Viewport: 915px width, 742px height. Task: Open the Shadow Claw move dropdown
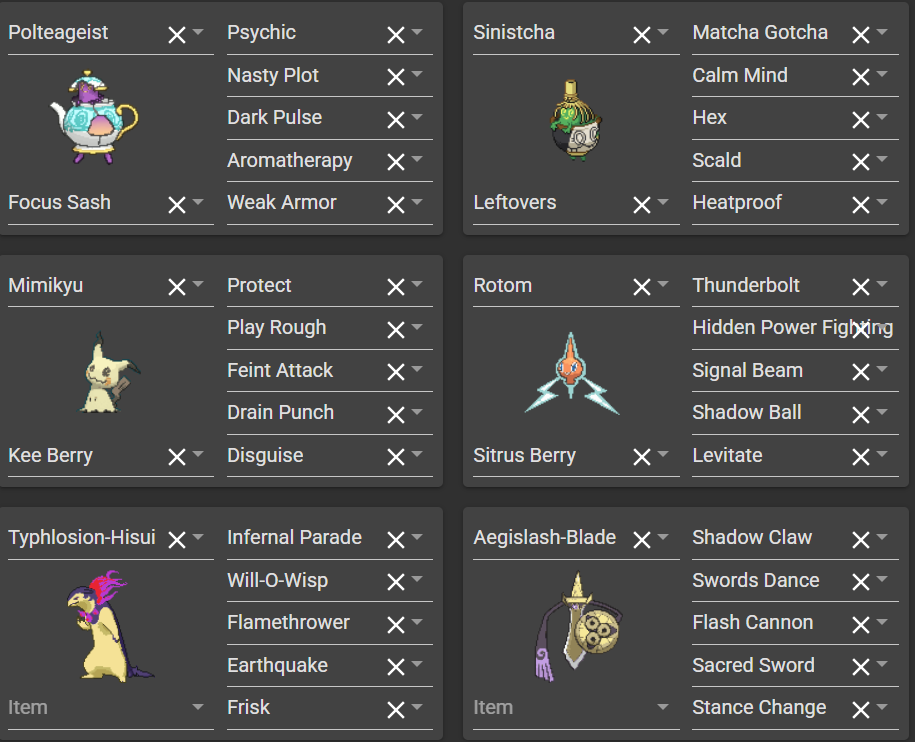[882, 537]
